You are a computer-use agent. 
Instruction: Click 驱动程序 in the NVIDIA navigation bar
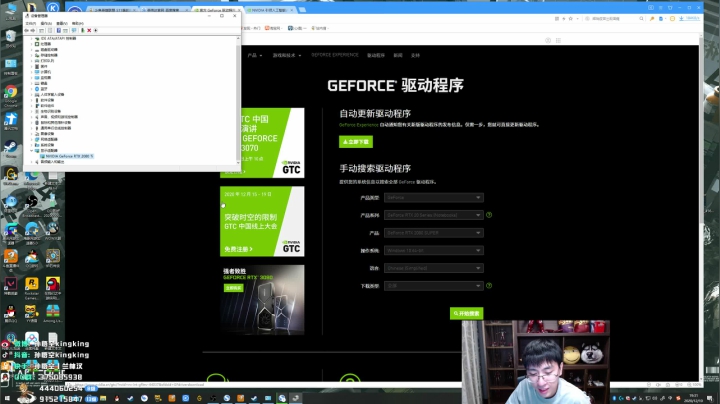(x=376, y=56)
